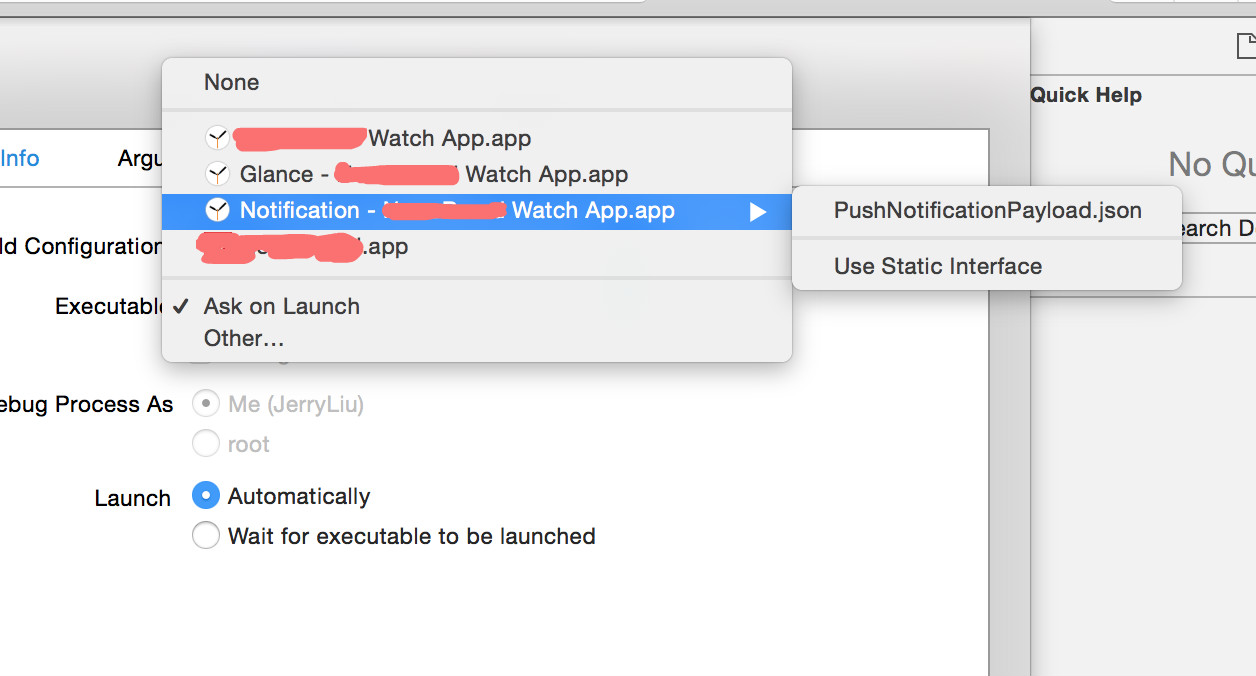Choose Use Static Interface option
The width and height of the screenshot is (1256, 676).
coord(937,266)
